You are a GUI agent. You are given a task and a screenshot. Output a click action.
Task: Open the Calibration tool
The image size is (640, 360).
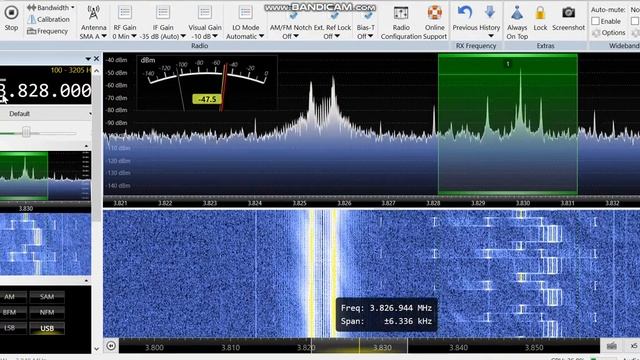pos(49,19)
